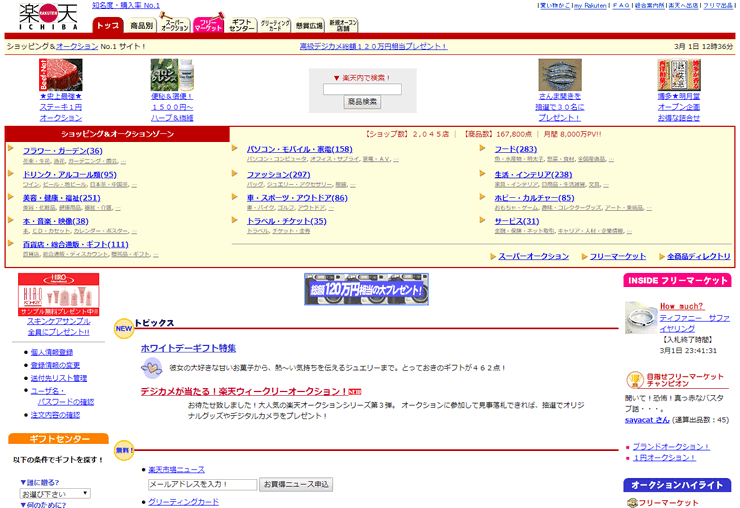Click the arrow icon beside フード
The height and width of the screenshot is (508, 740).
click(482, 148)
